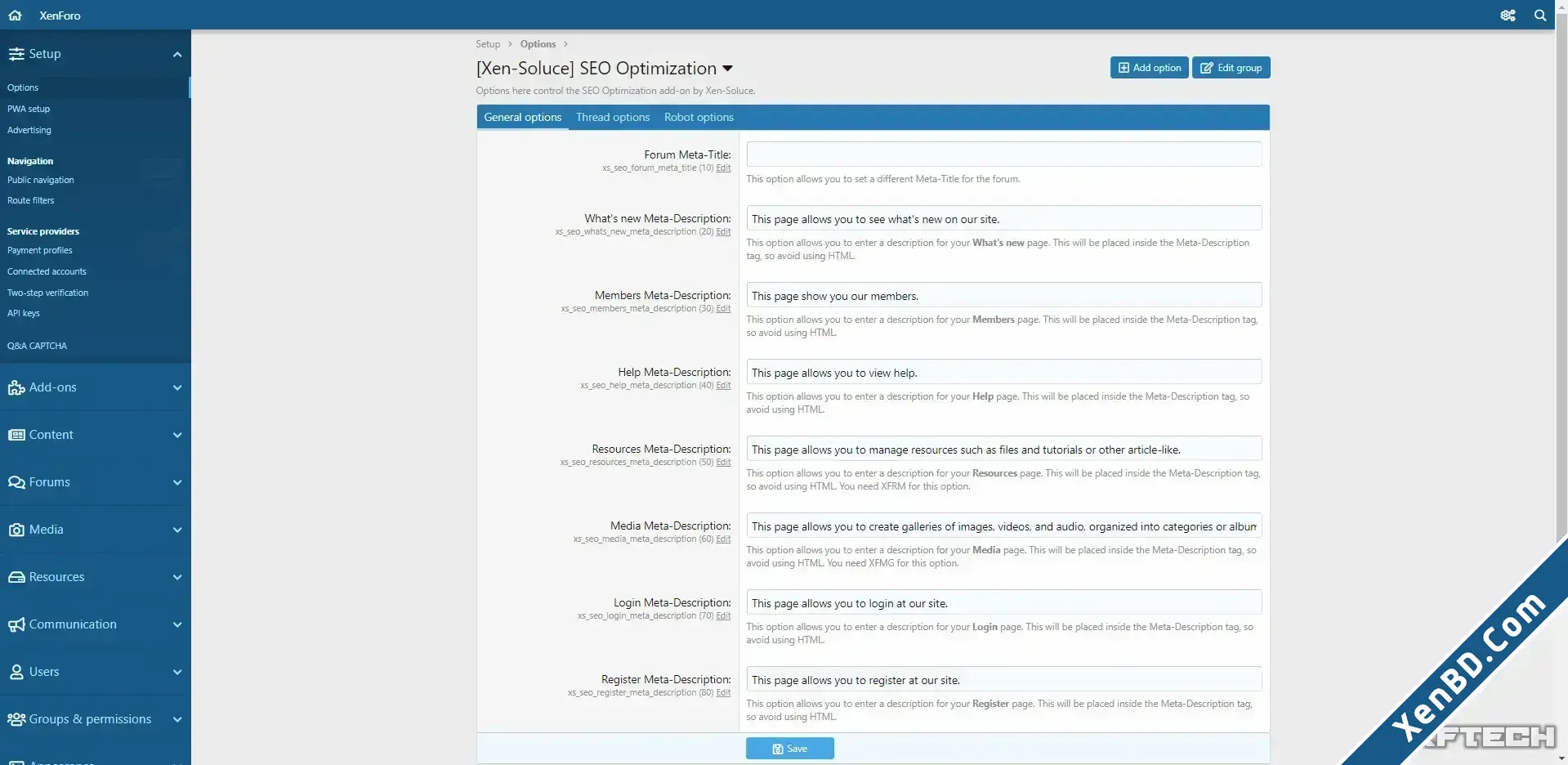1568x765 pixels.
Task: Open PWA setup in the sidebar
Action: click(29, 109)
